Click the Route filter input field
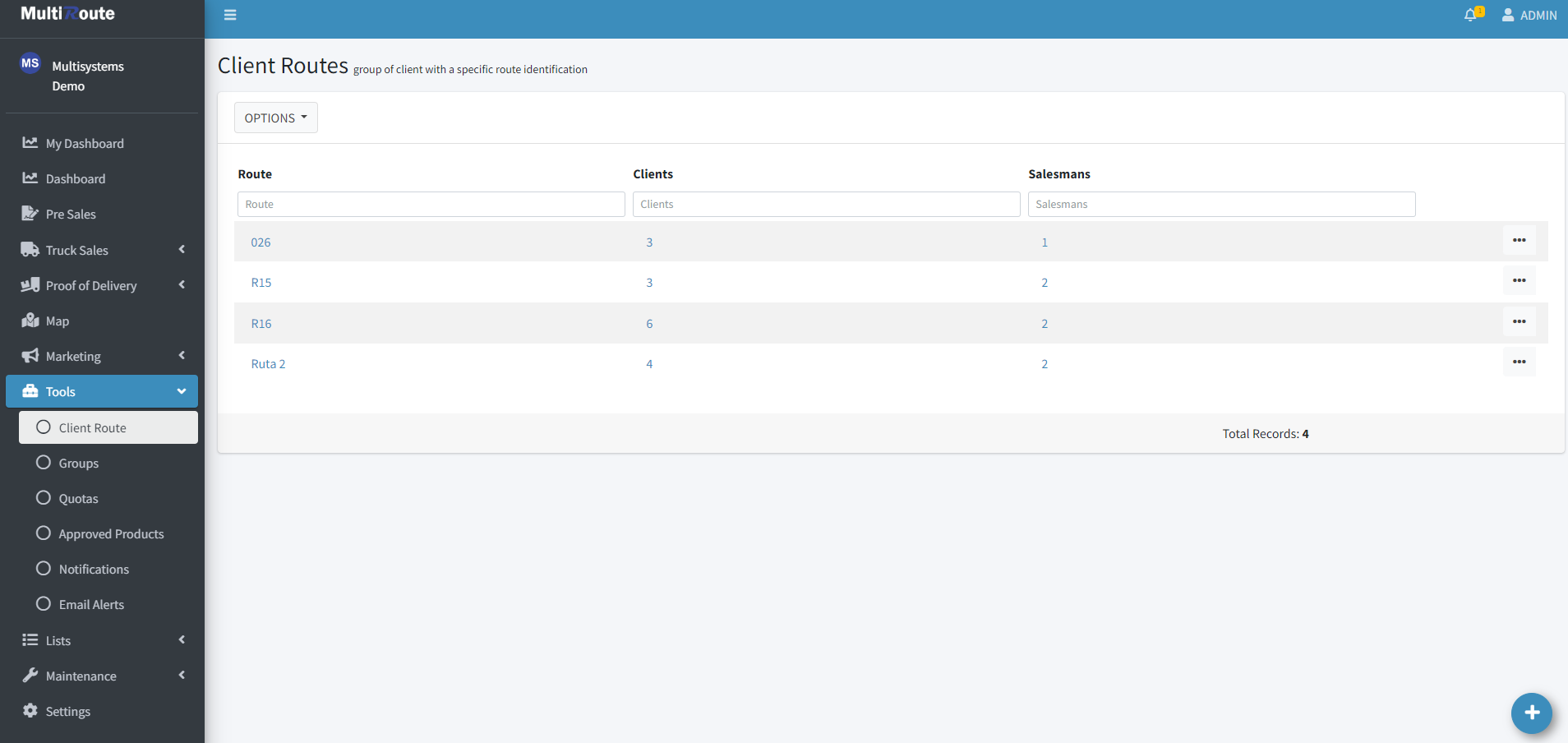Viewport: 1568px width, 743px height. 431,205
